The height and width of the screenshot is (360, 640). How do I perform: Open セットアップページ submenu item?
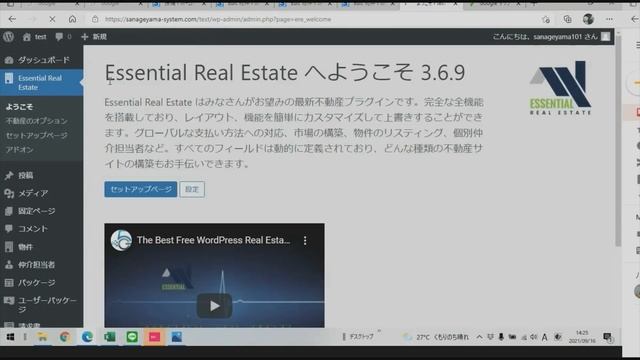pos(36,135)
